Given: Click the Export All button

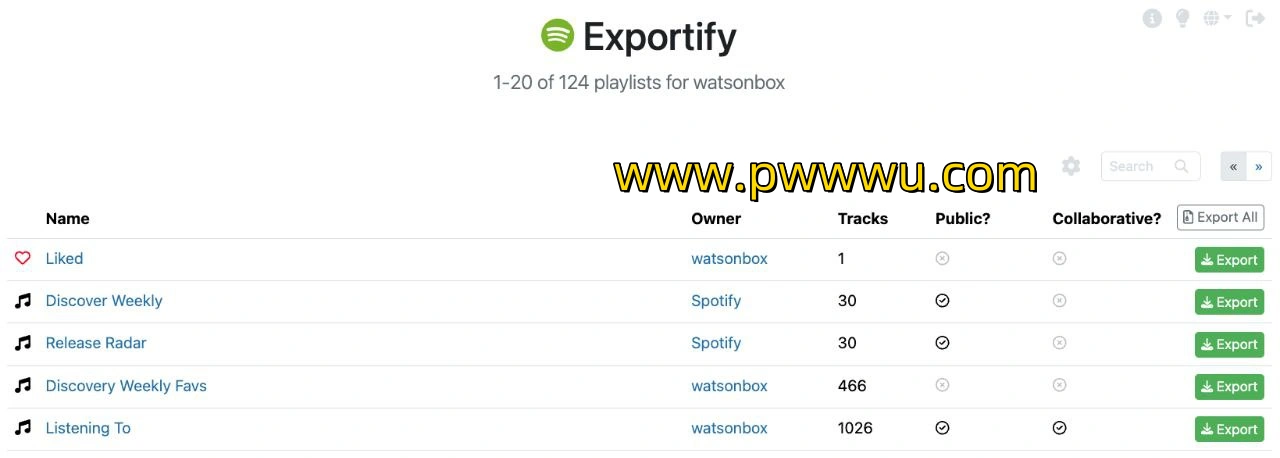Looking at the screenshot, I should pos(1220,217).
